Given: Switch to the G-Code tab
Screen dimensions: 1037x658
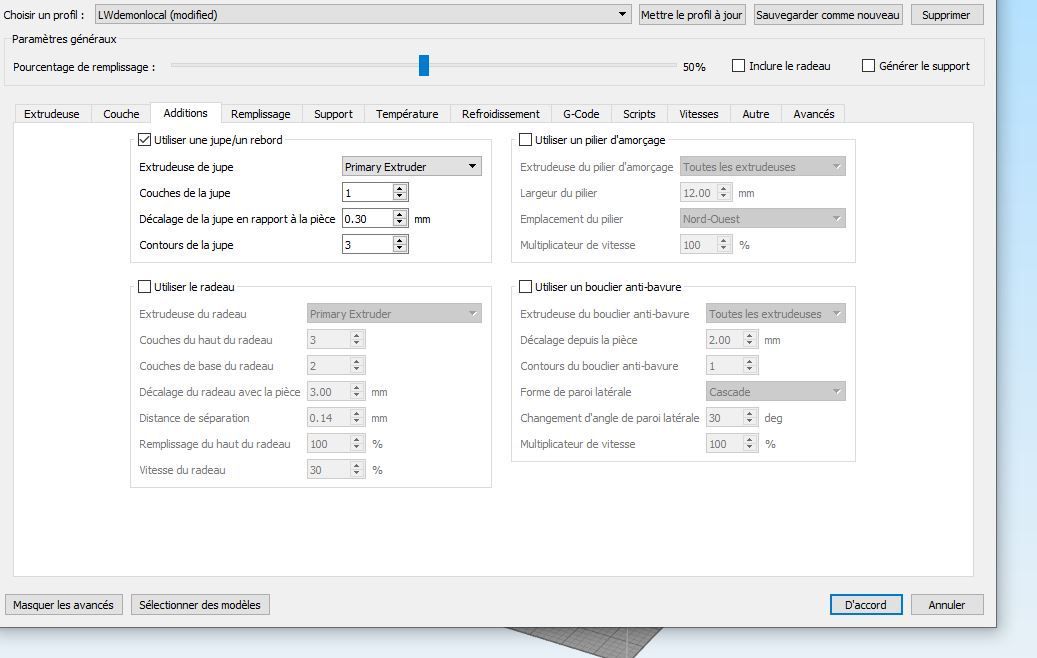Looking at the screenshot, I should tap(581, 114).
